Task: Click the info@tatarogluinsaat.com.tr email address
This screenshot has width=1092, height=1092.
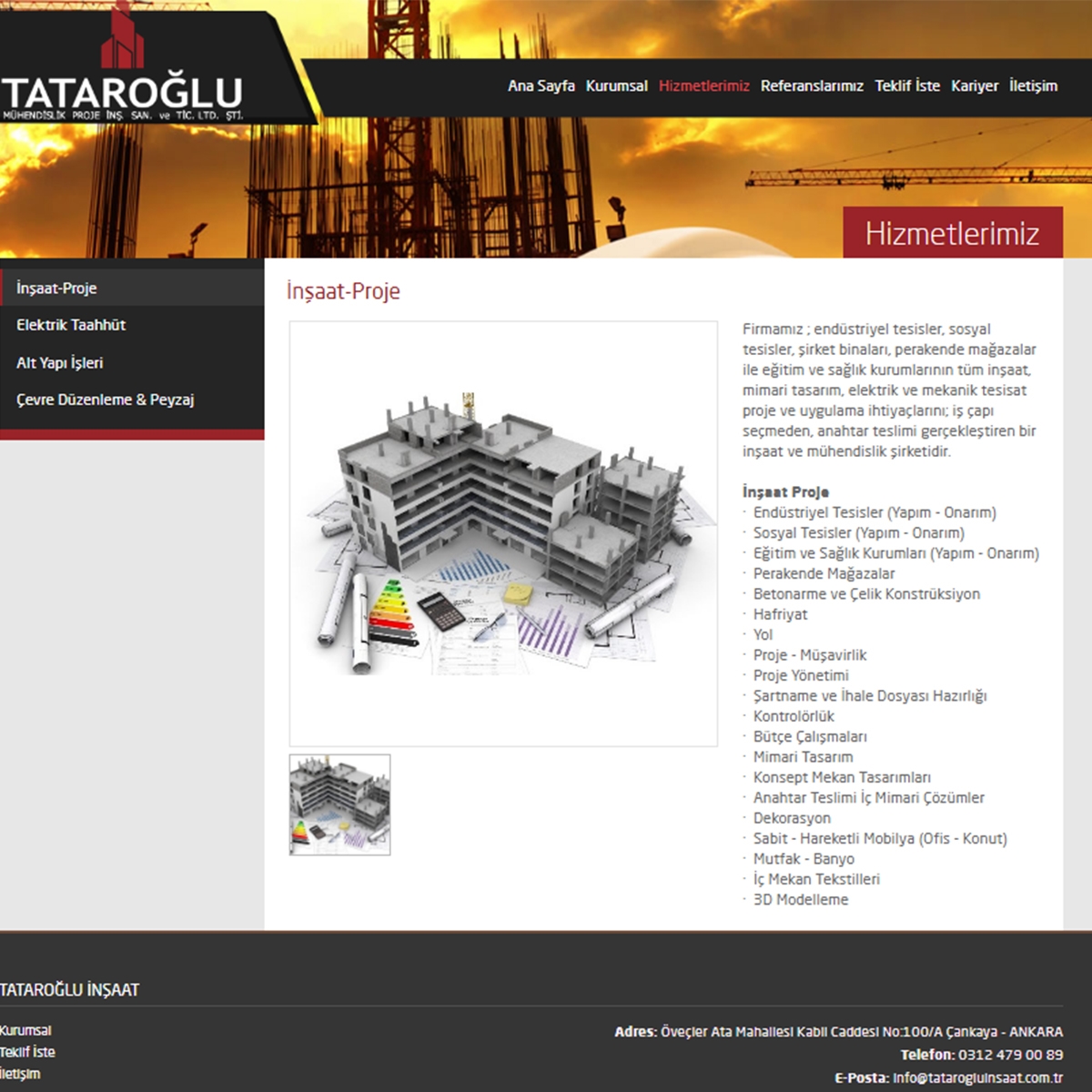Action: click(x=977, y=1077)
